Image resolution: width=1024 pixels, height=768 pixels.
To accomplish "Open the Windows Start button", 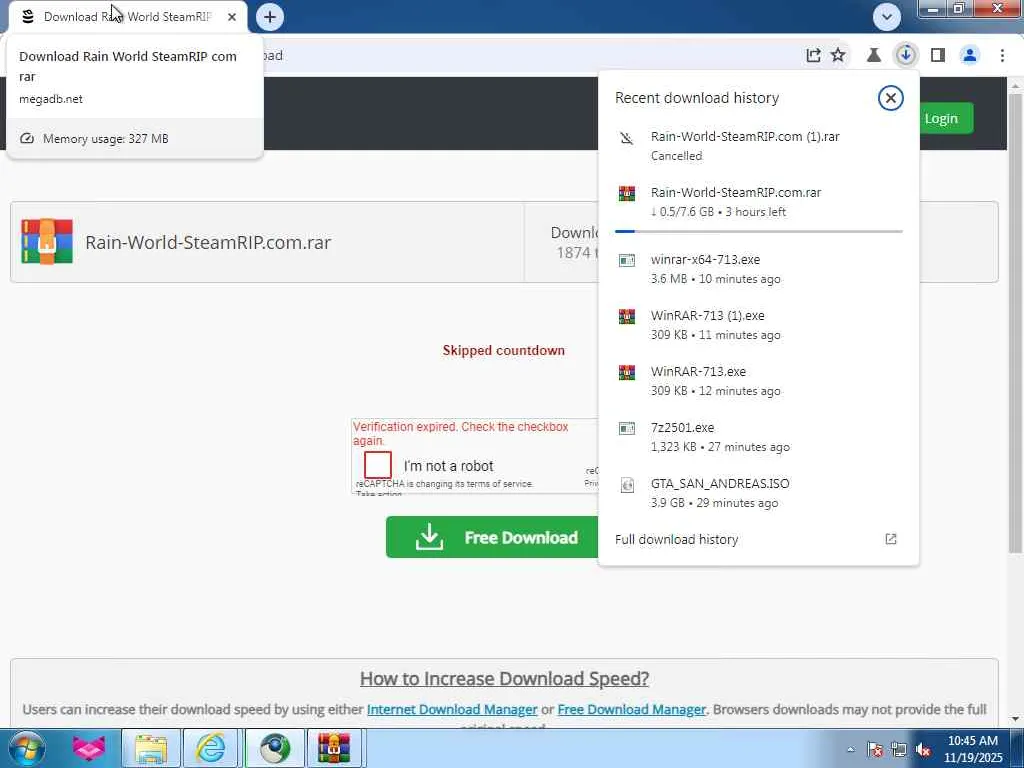I will (25, 748).
